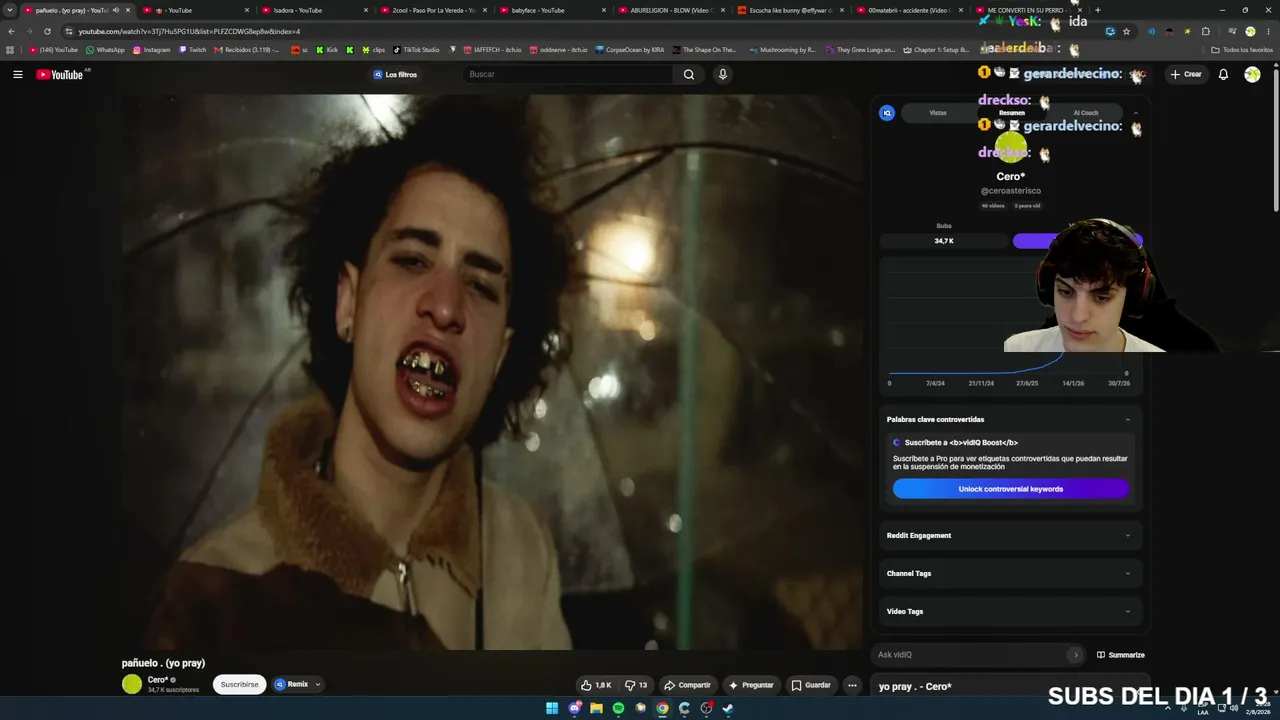Select the Vistas tab in vidIQ panel
Screen dimensions: 1280x720
pos(938,113)
